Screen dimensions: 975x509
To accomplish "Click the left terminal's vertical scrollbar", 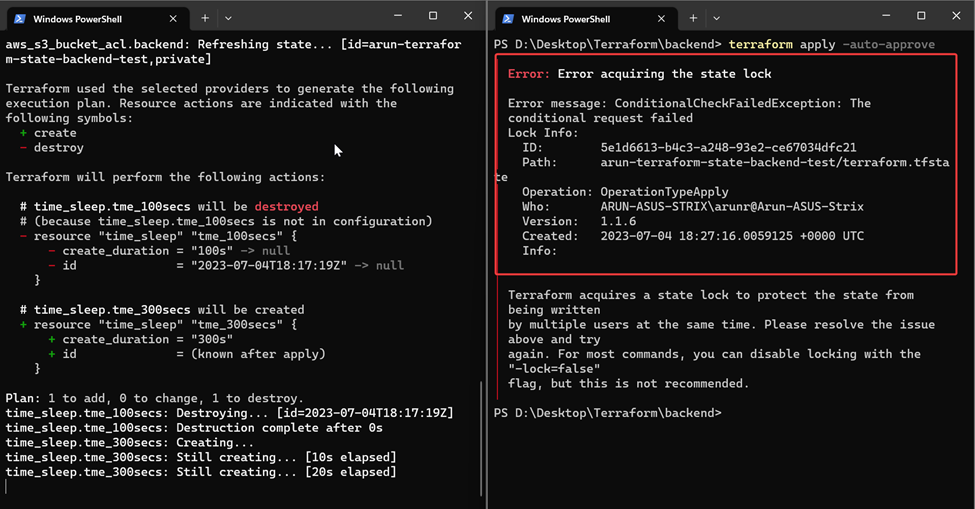I will click(x=481, y=438).
